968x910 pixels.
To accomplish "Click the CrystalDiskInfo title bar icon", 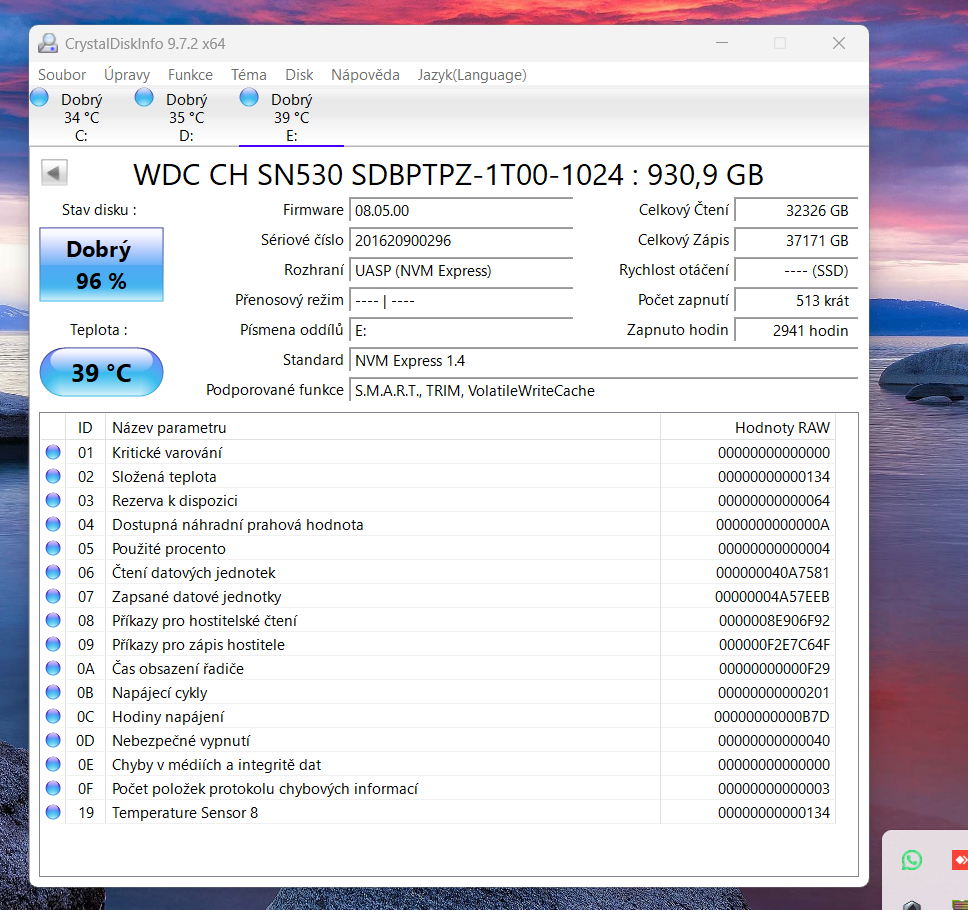I will (48, 43).
